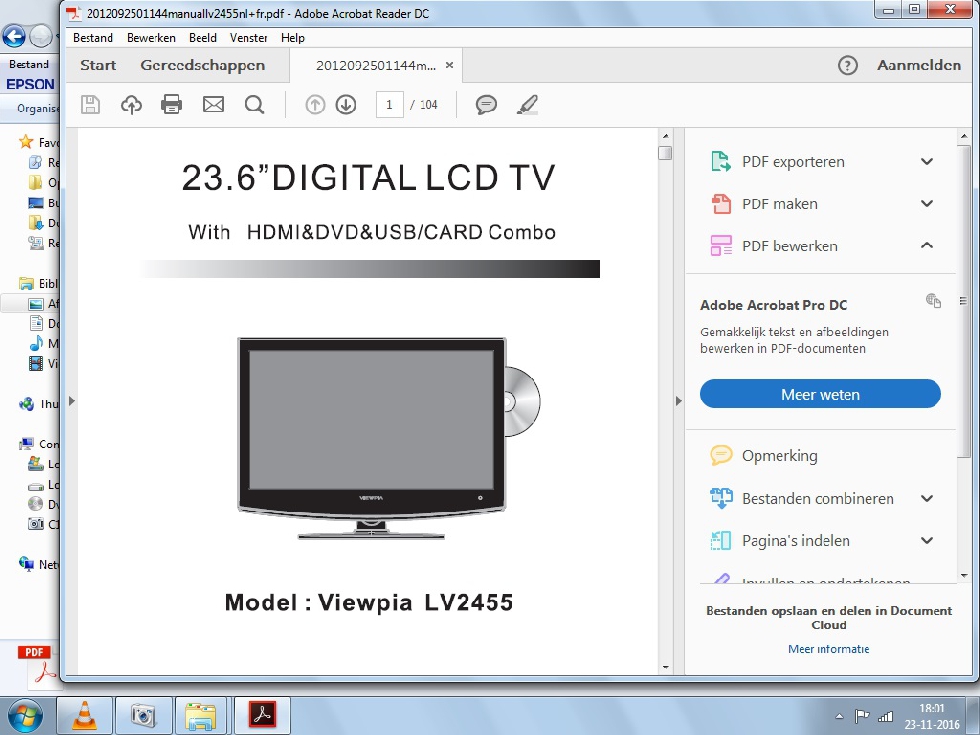Click document scrollbar down arrow
The width and height of the screenshot is (980, 735).
pyautogui.click(x=665, y=667)
